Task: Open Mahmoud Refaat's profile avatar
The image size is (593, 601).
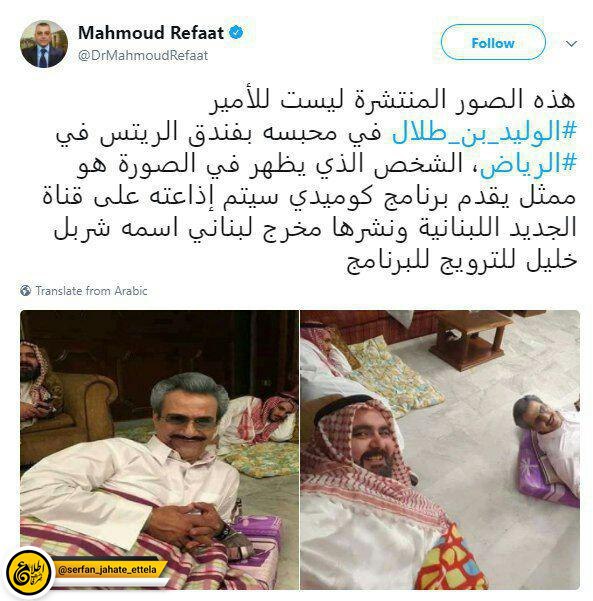Action: click(44, 44)
